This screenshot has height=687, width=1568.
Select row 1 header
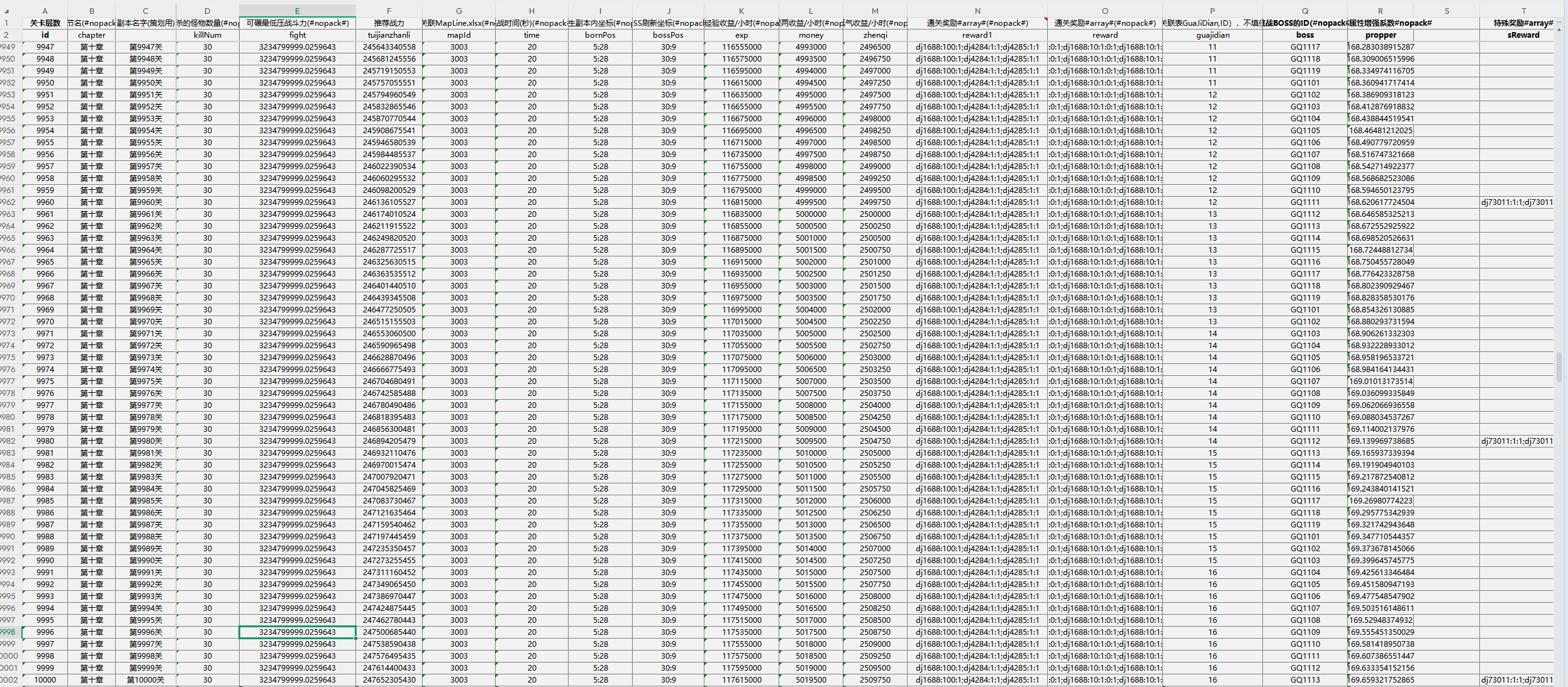[x=7, y=23]
